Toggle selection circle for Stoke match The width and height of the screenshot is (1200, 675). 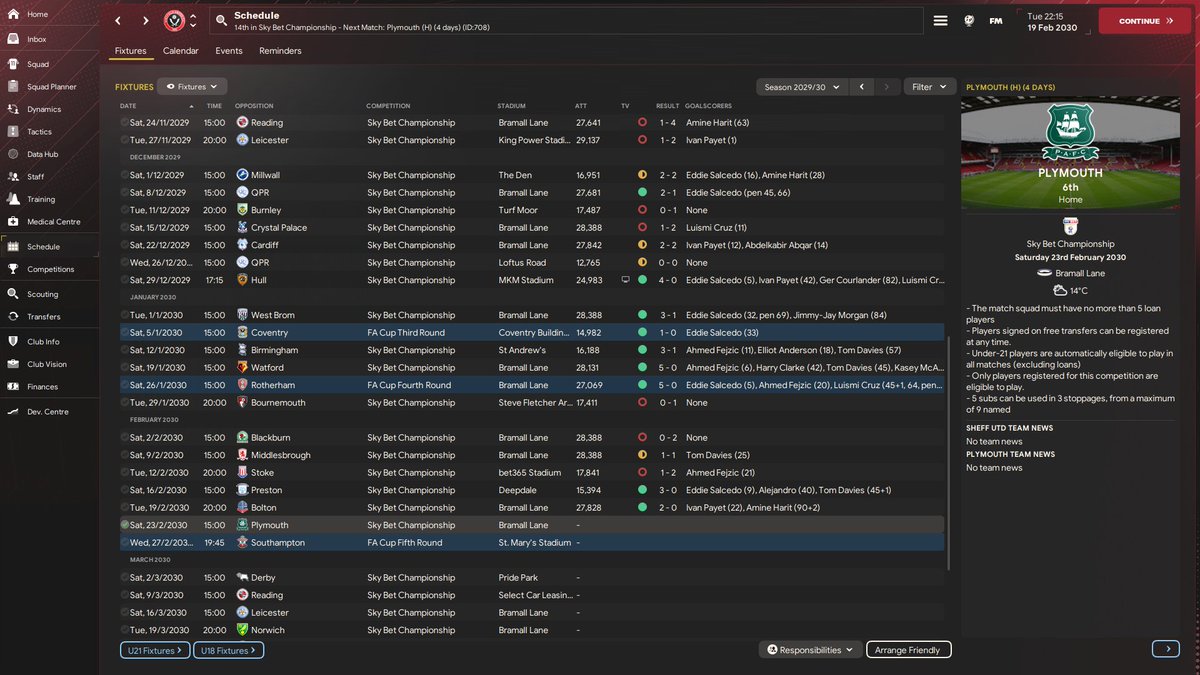125,472
